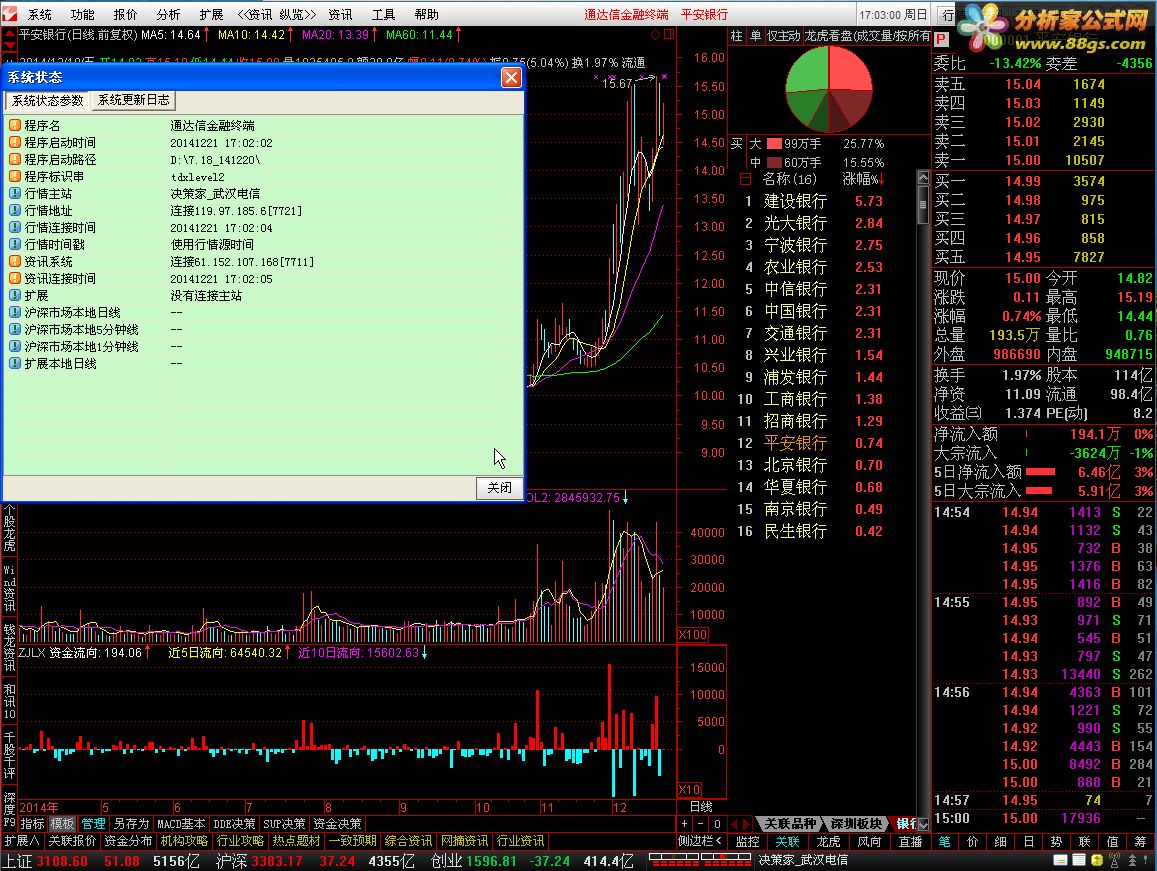Viewport: 1157px width, 871px height.
Task: Click the signal antenna icon in status bar
Action: (x=1114, y=861)
